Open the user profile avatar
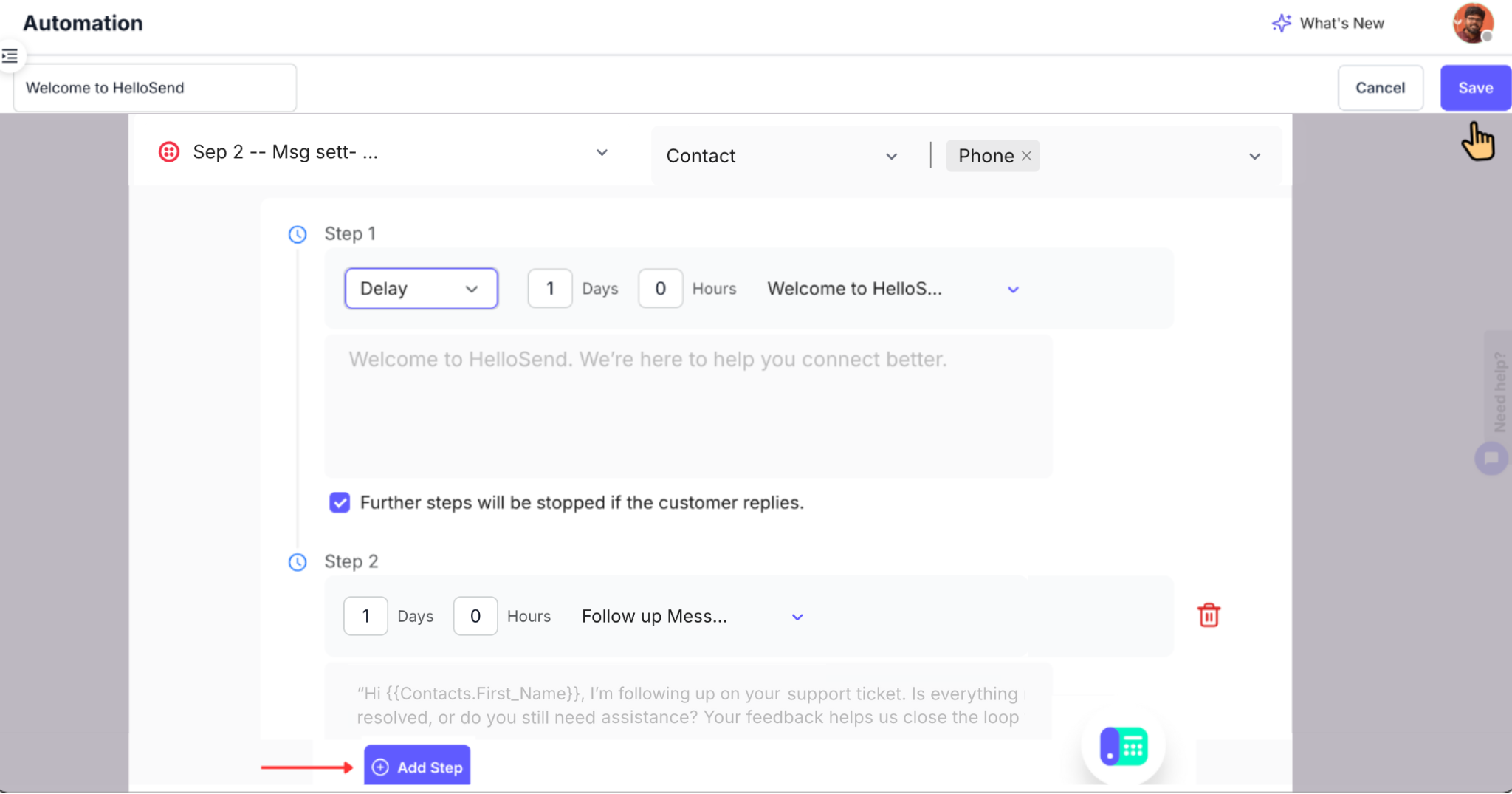 [x=1472, y=24]
